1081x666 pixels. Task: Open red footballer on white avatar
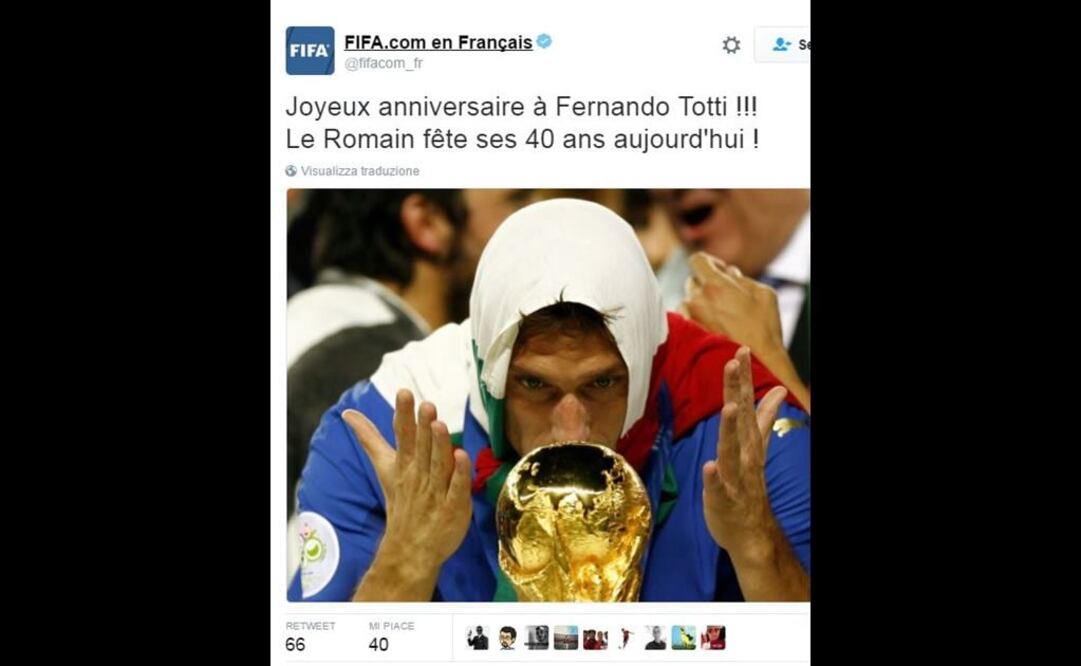pos(625,638)
